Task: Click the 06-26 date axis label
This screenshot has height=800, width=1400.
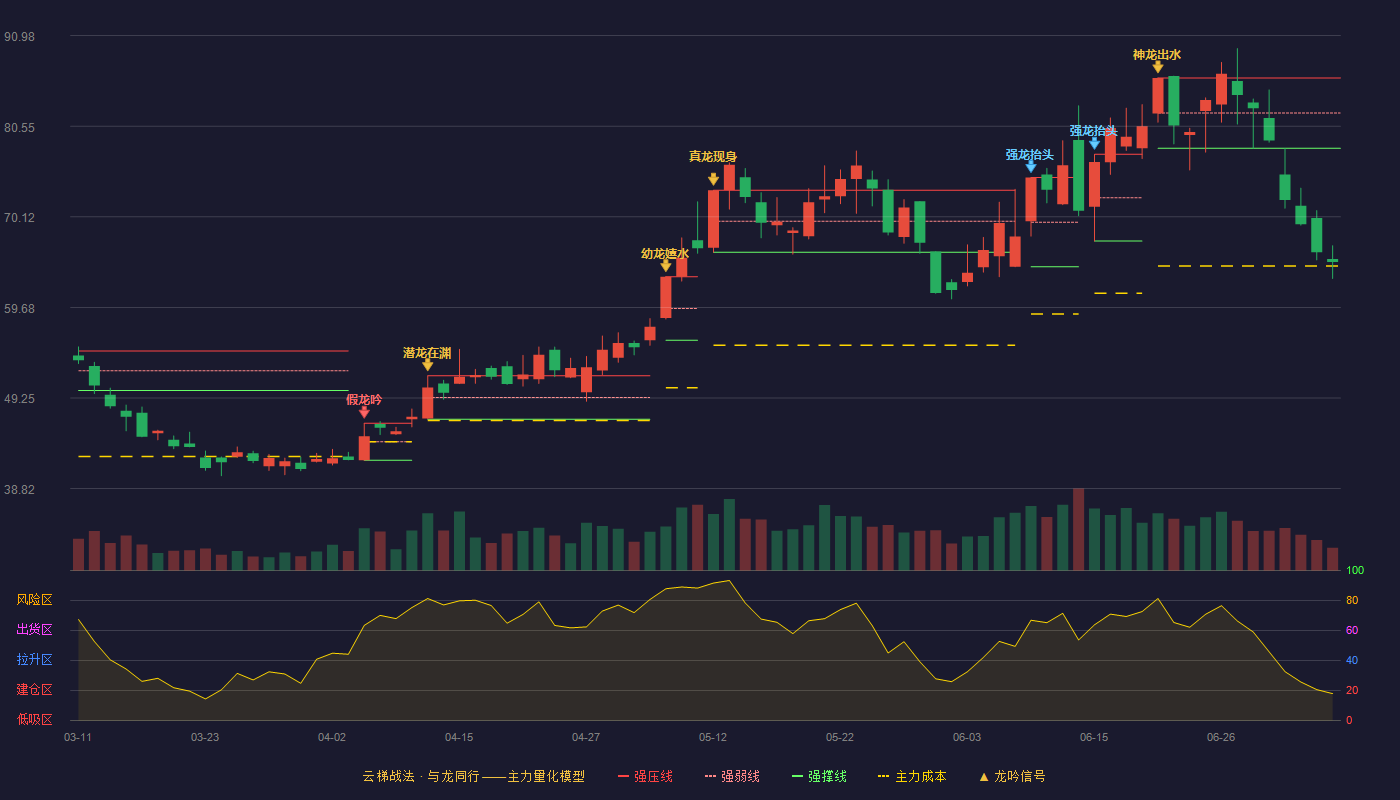Action: (x=1221, y=737)
